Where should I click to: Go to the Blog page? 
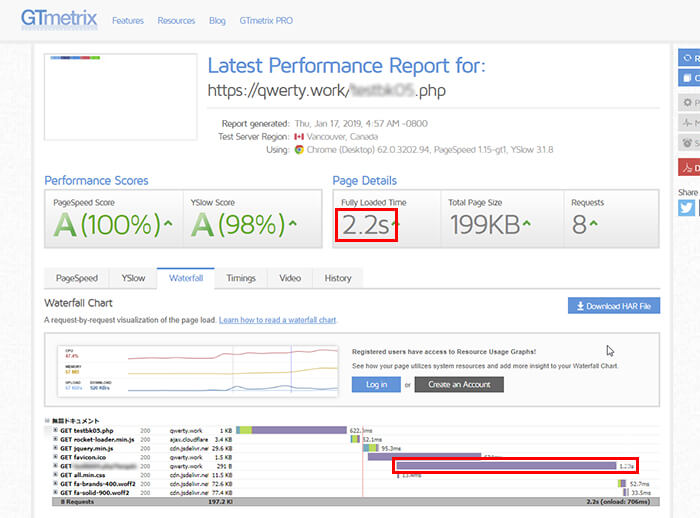[x=217, y=21]
